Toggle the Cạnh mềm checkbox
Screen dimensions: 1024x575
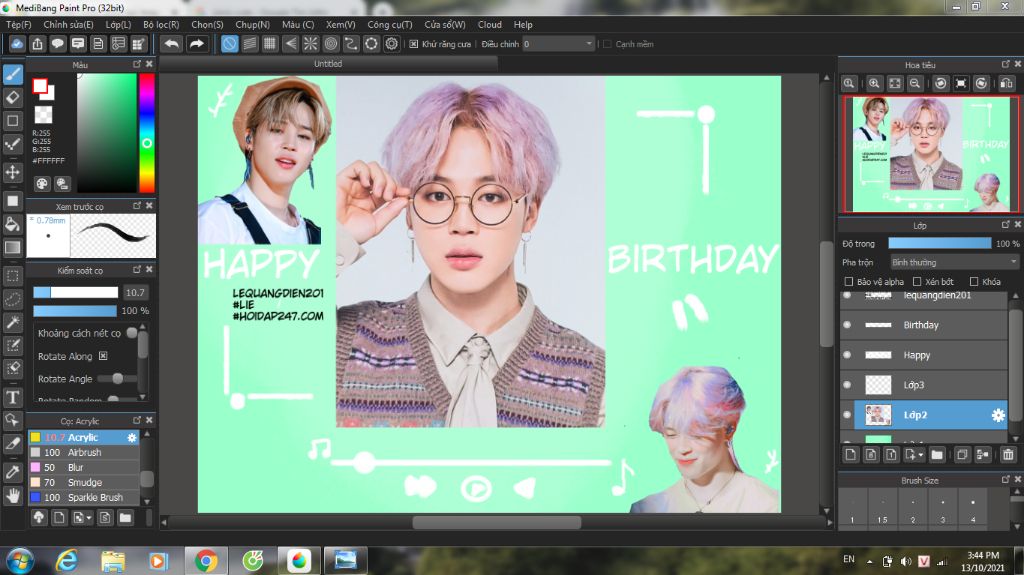pyautogui.click(x=607, y=44)
